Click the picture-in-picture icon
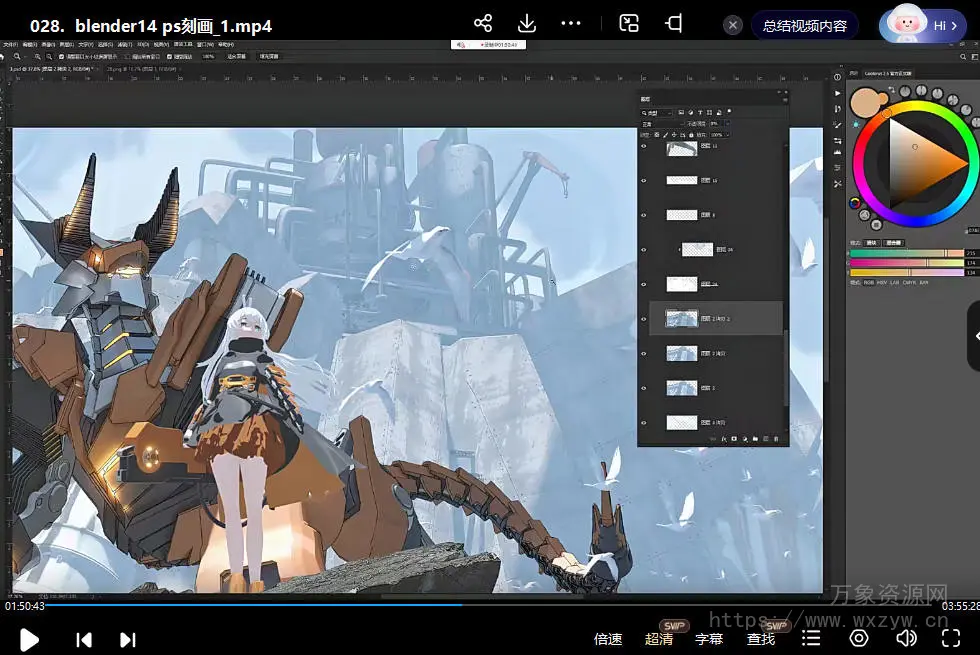This screenshot has height=655, width=980. pos(629,24)
